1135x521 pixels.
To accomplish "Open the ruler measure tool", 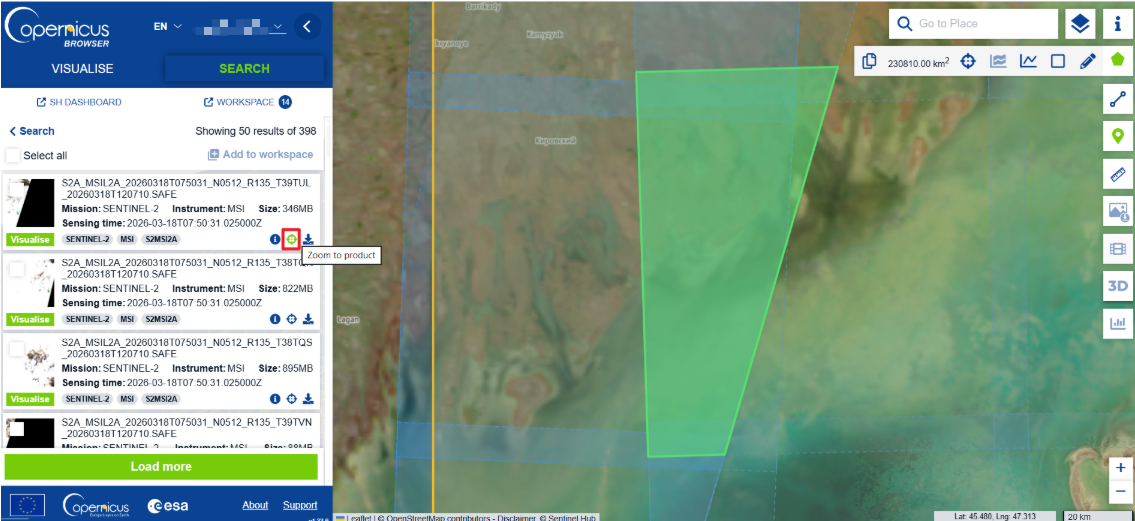I will (1117, 174).
